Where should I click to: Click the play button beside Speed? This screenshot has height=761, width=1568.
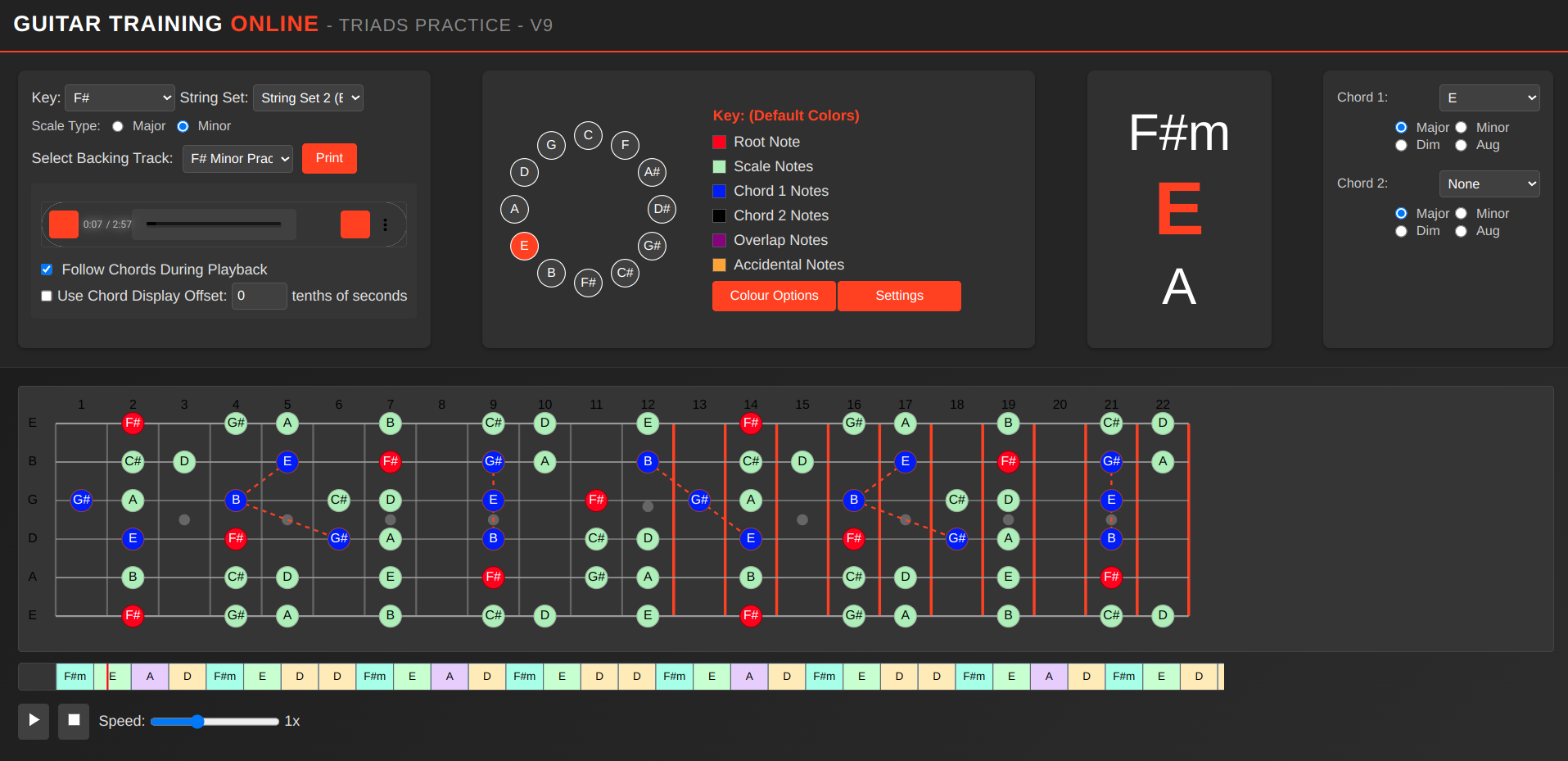[x=34, y=721]
